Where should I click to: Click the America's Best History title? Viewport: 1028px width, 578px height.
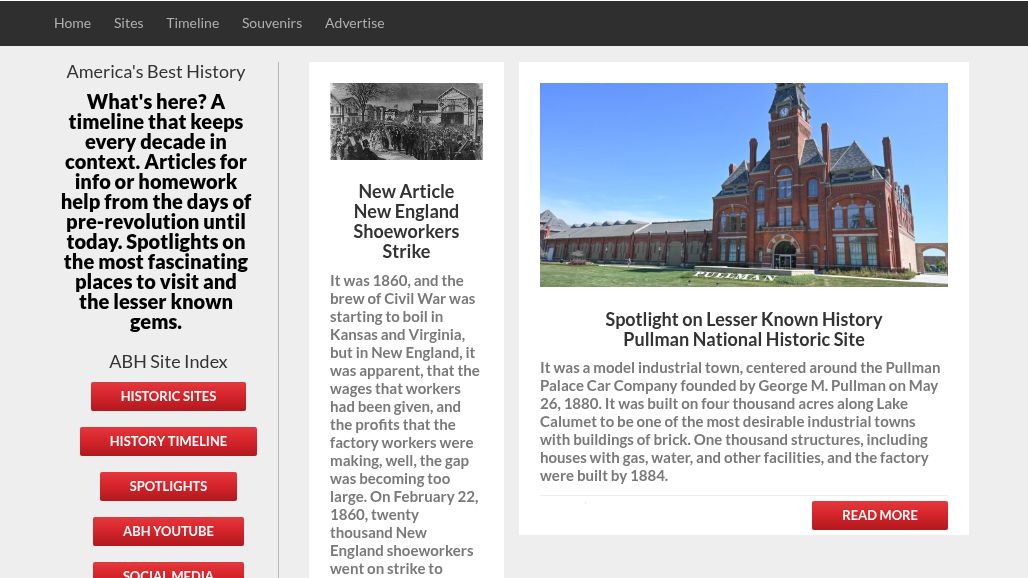(156, 71)
